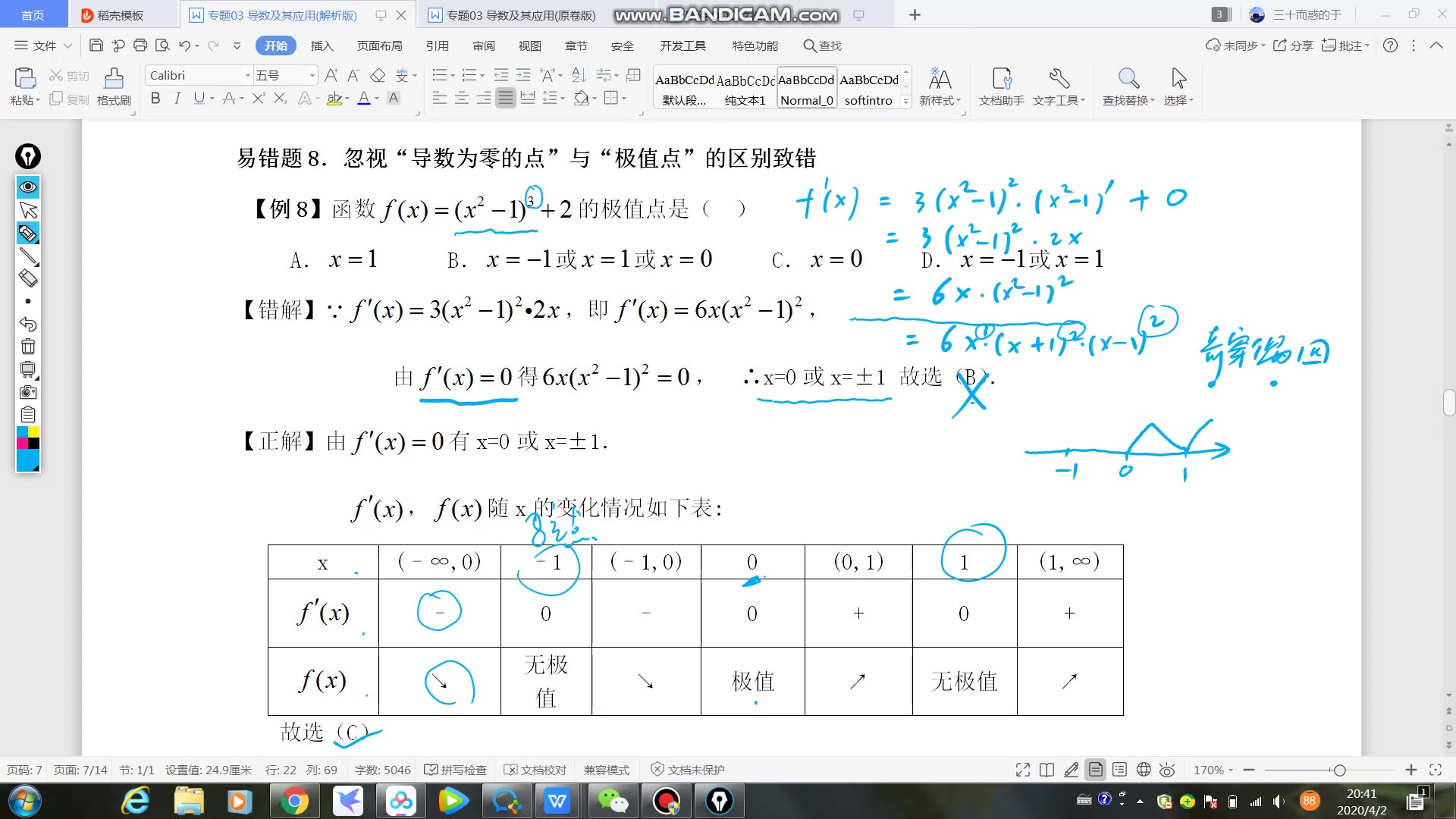Screen dimensions: 1456x819
Task: Expand the styles gallery
Action: pos(906,101)
